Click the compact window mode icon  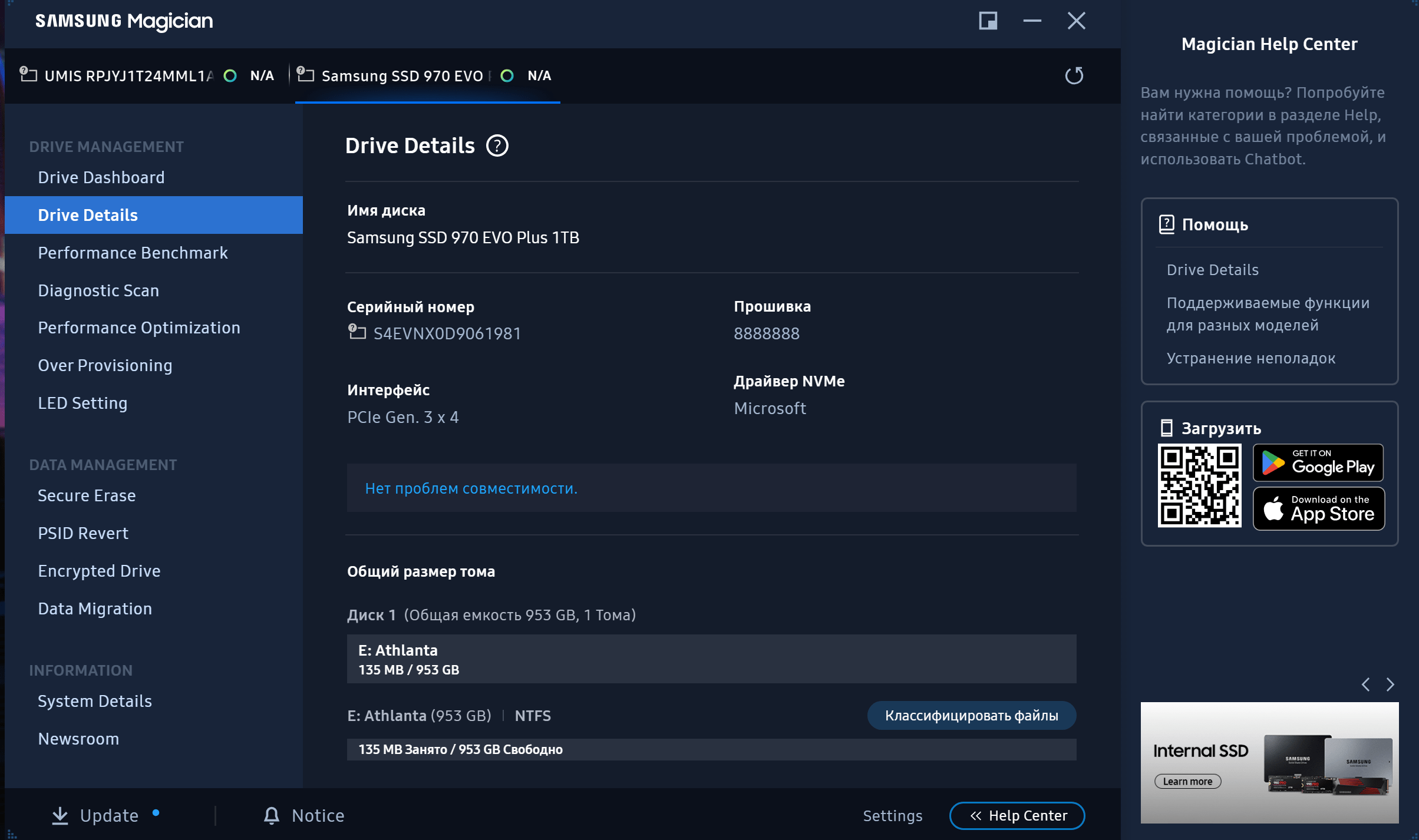point(988,21)
